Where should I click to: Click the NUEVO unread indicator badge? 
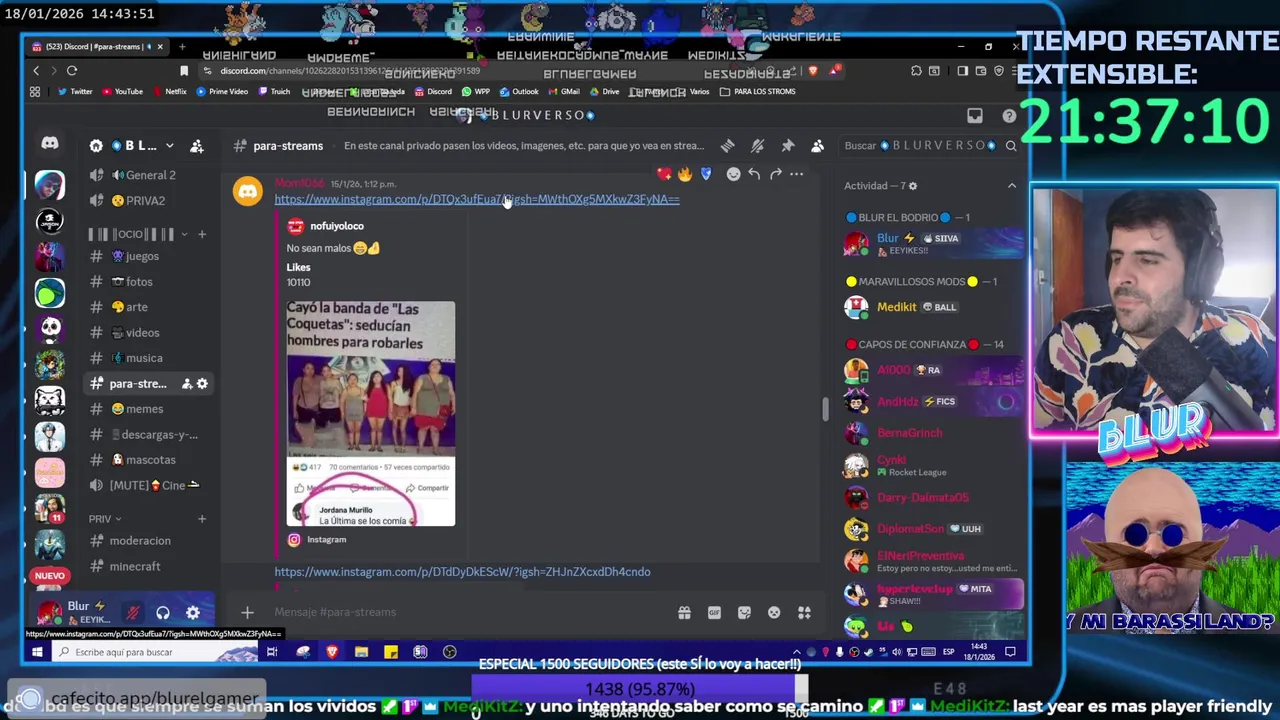tap(49, 576)
